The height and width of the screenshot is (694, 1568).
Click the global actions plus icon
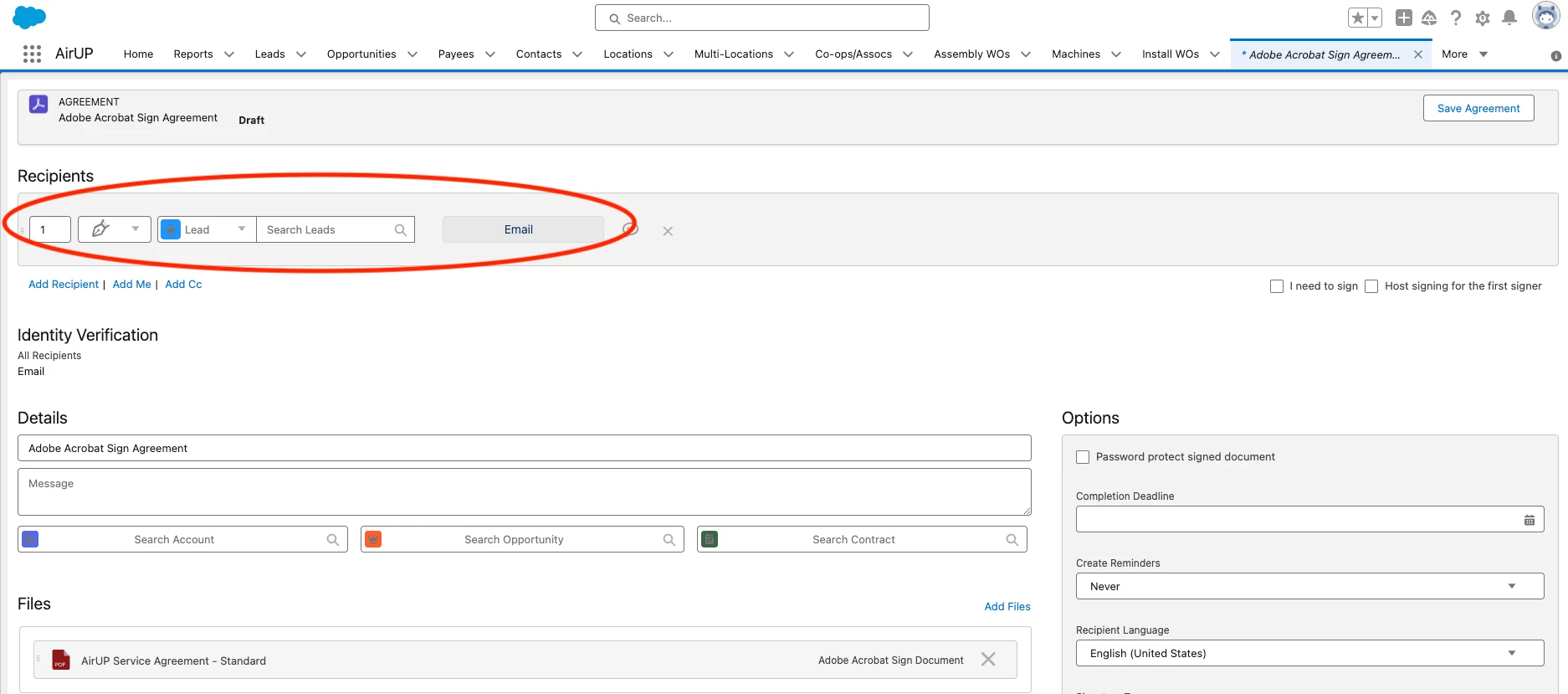coord(1403,18)
